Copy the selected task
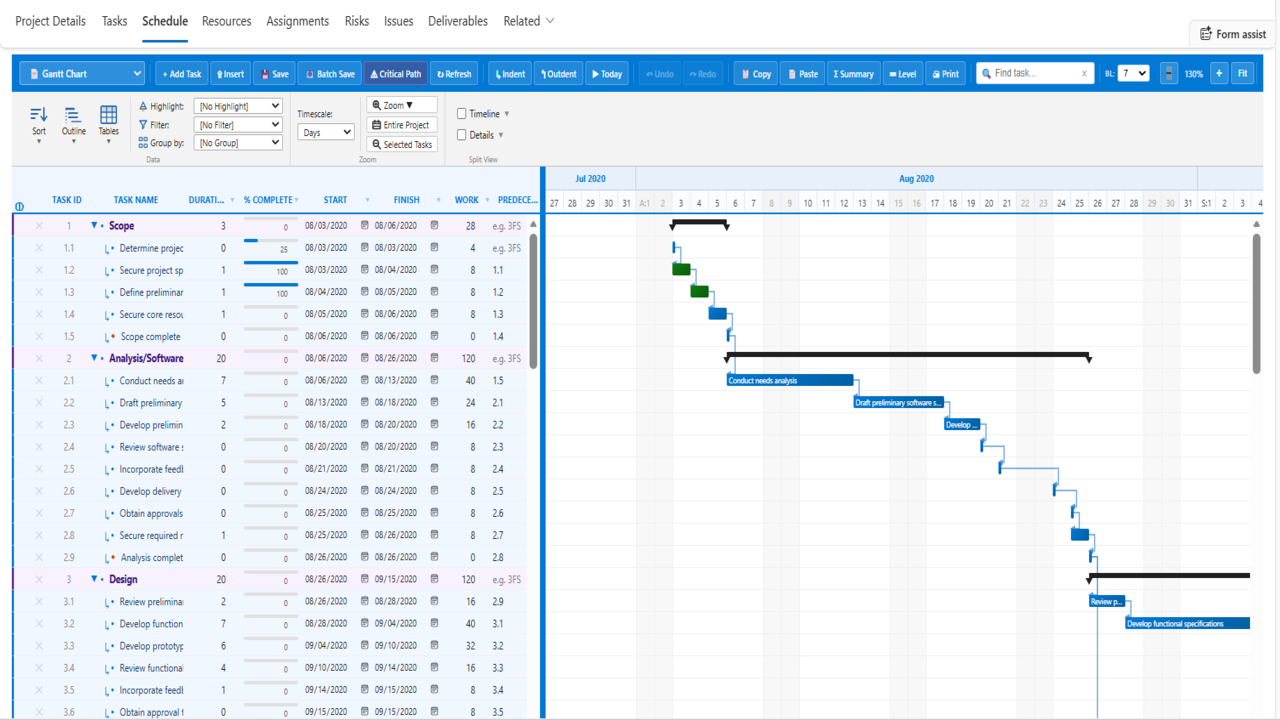 point(756,74)
